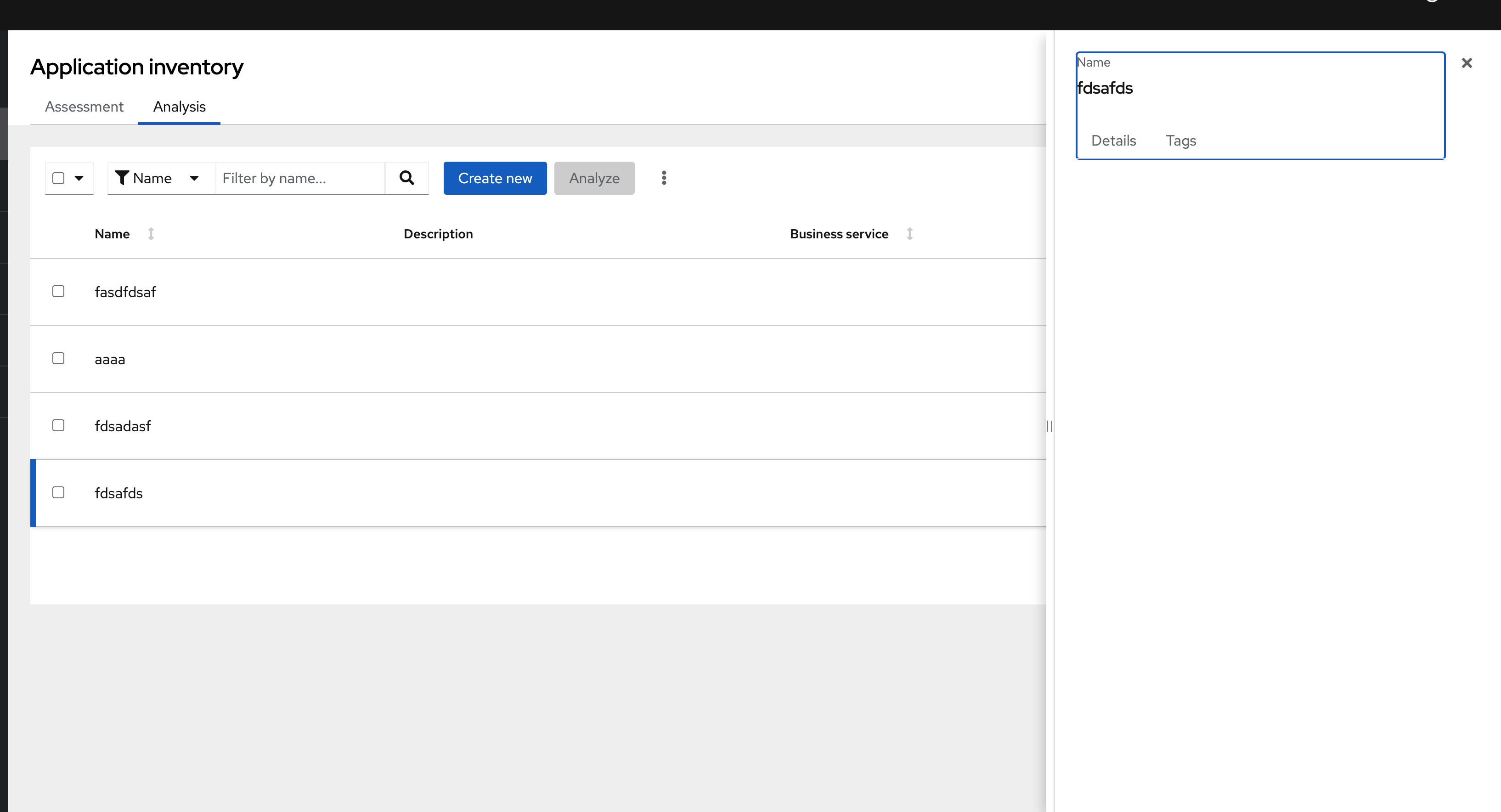
Task: Sort the Description column
Action: pyautogui.click(x=438, y=234)
